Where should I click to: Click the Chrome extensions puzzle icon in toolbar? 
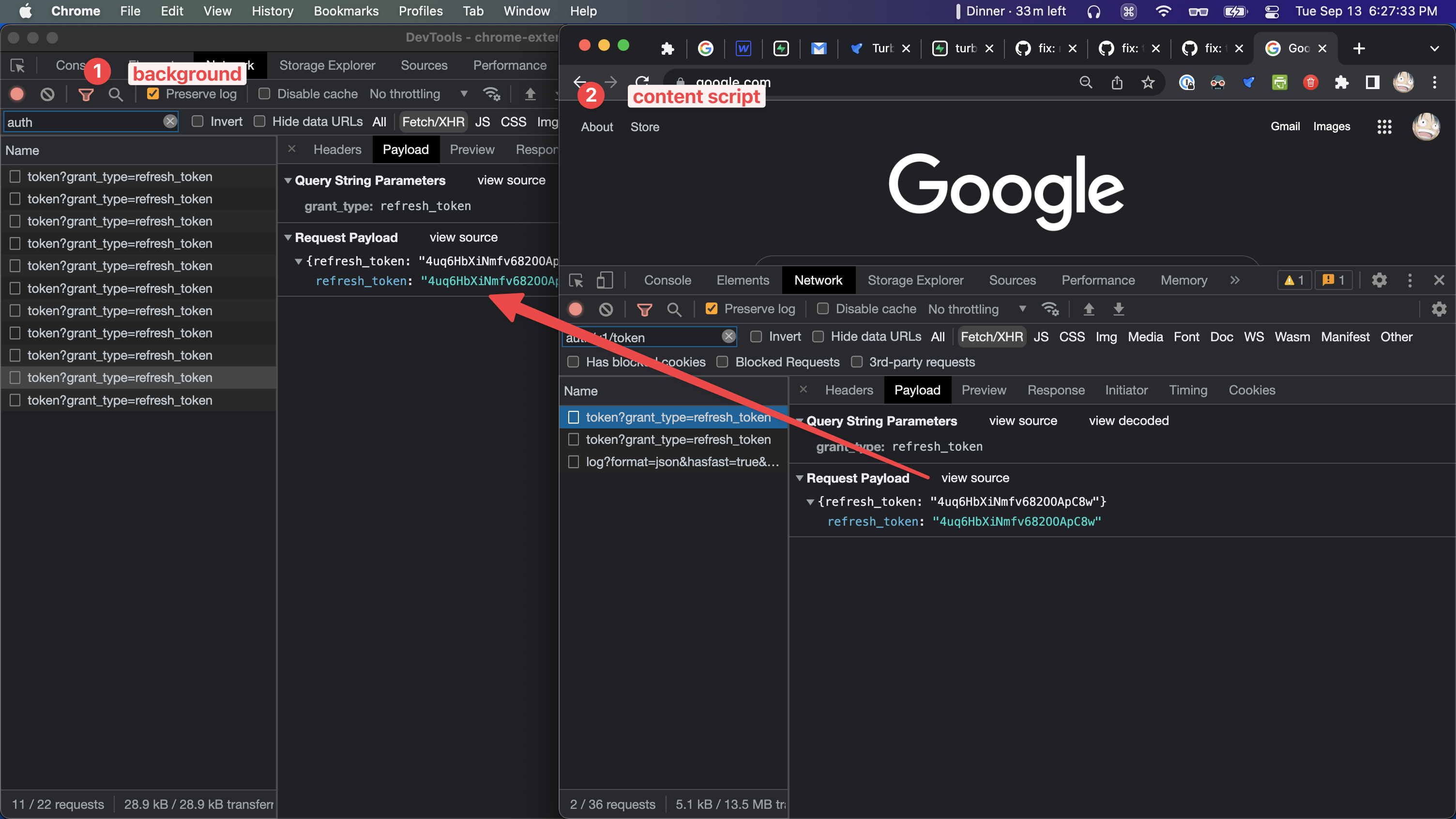[1341, 82]
